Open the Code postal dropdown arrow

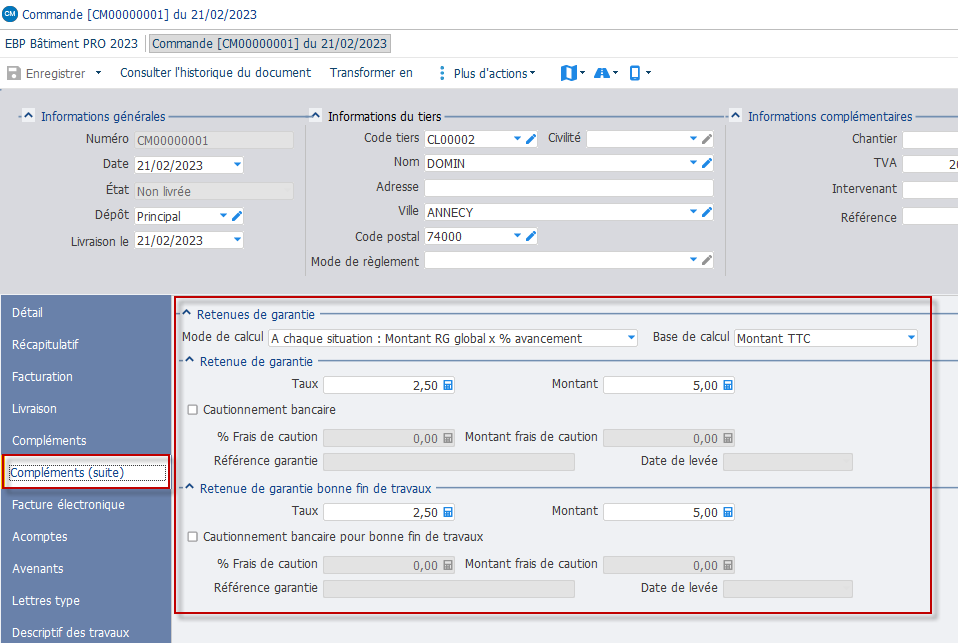click(517, 236)
